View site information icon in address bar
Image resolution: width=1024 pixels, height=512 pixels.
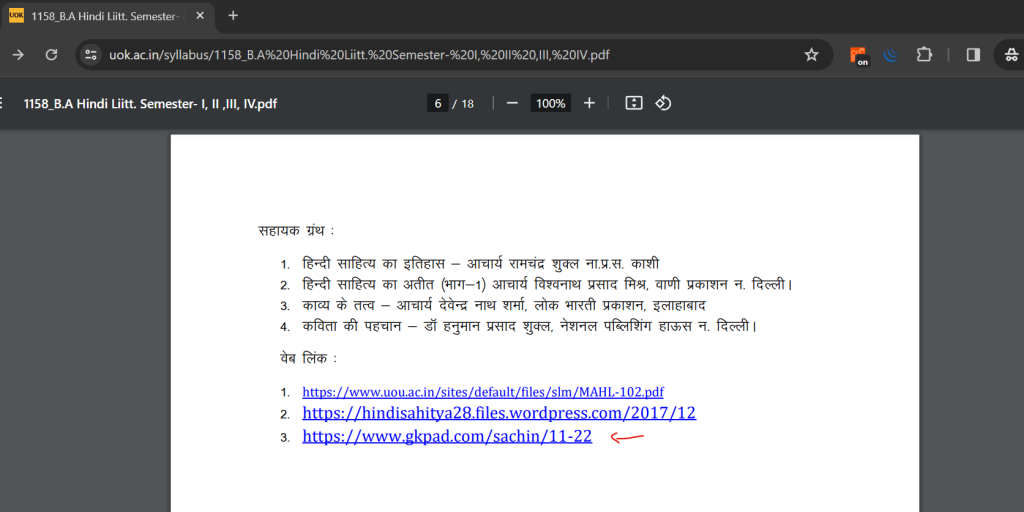[91, 55]
